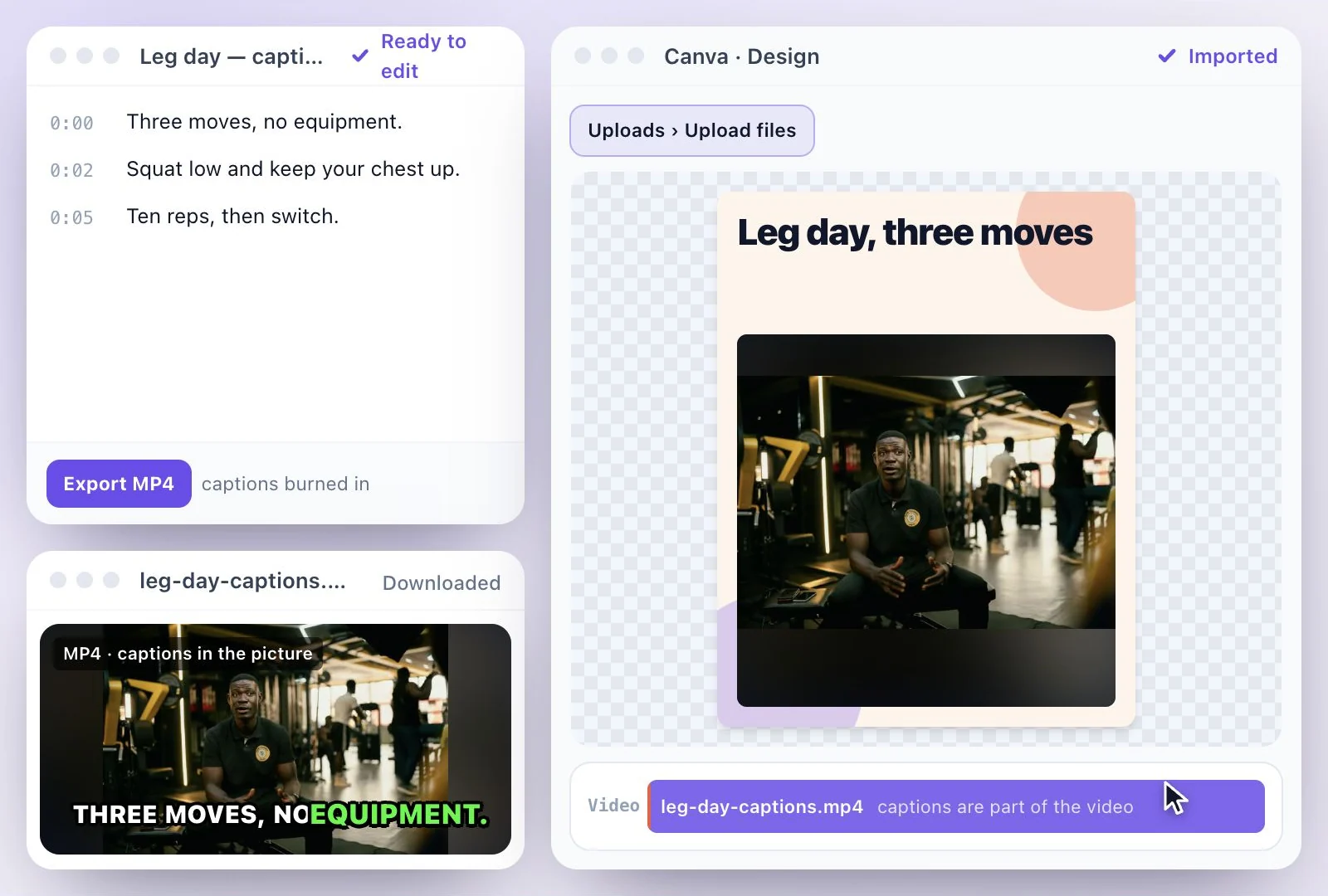Image resolution: width=1328 pixels, height=896 pixels.
Task: Click the 'Canva · Design' window title
Action: click(741, 56)
